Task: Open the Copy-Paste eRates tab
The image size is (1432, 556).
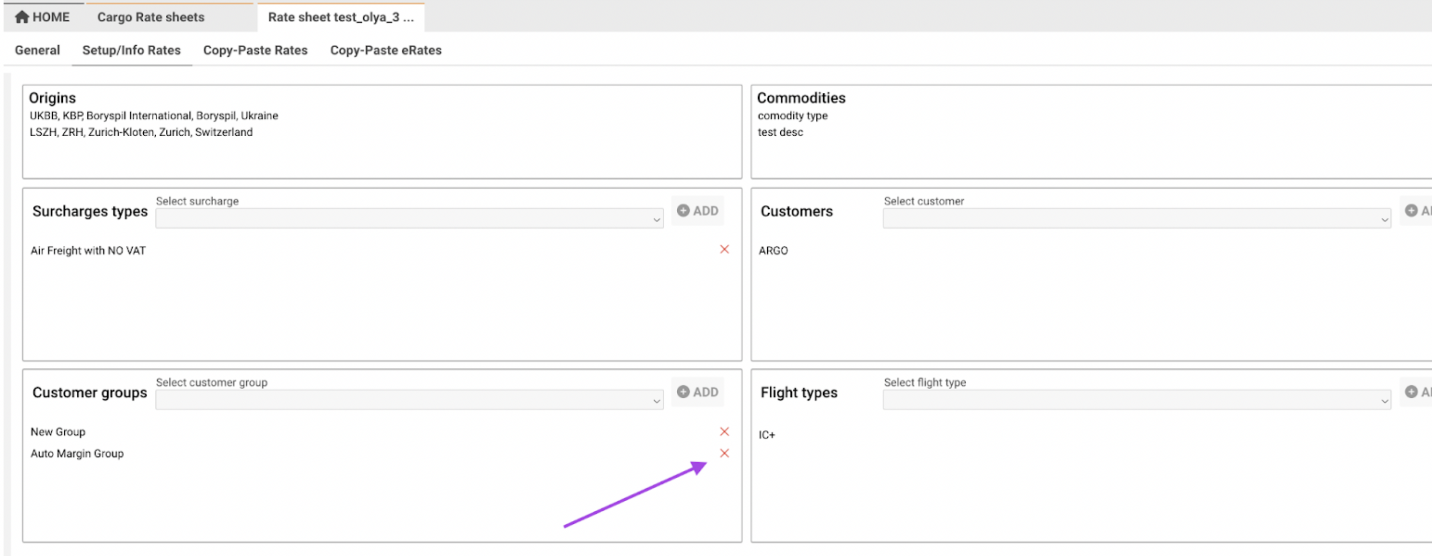Action: (385, 50)
